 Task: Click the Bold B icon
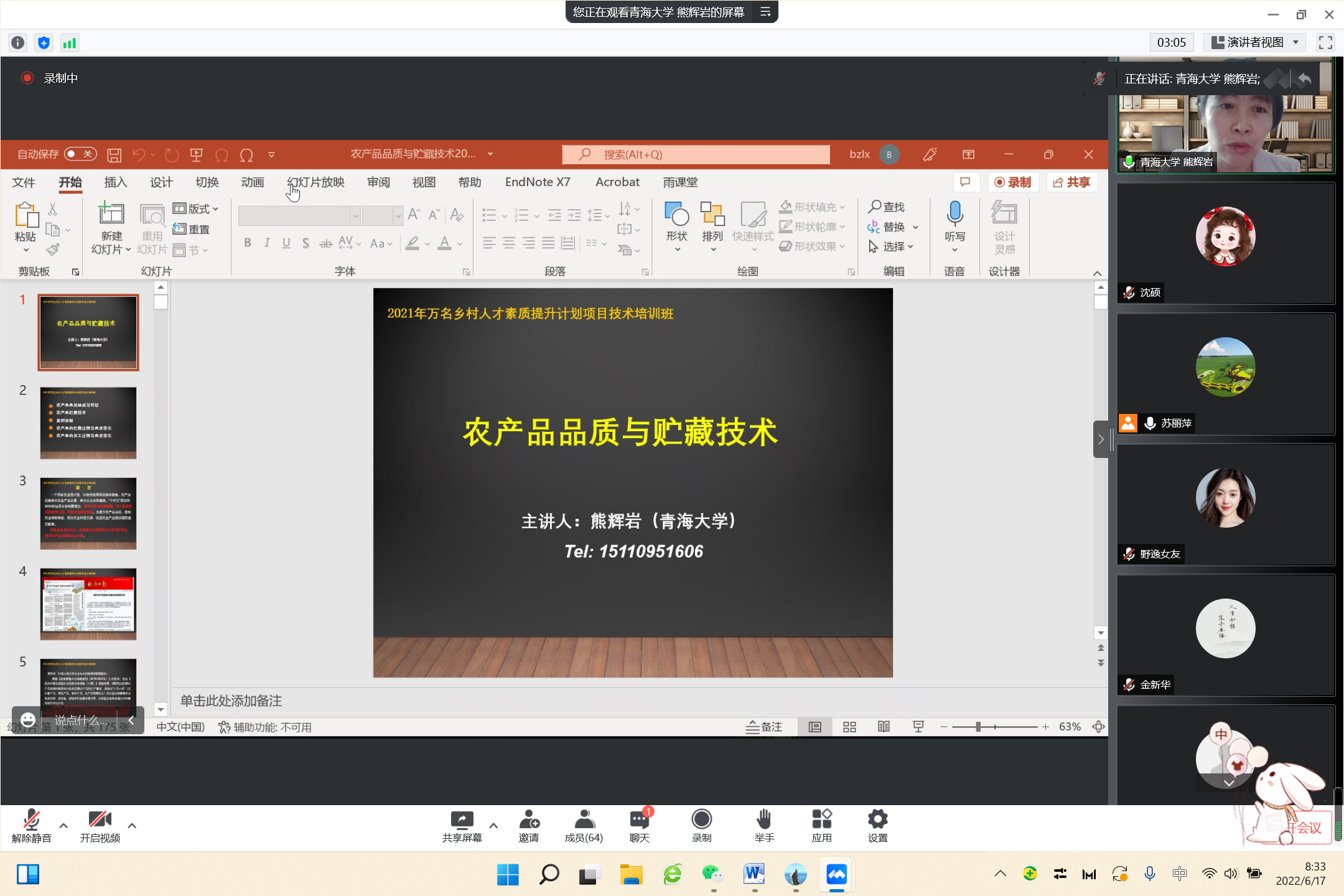click(x=248, y=243)
